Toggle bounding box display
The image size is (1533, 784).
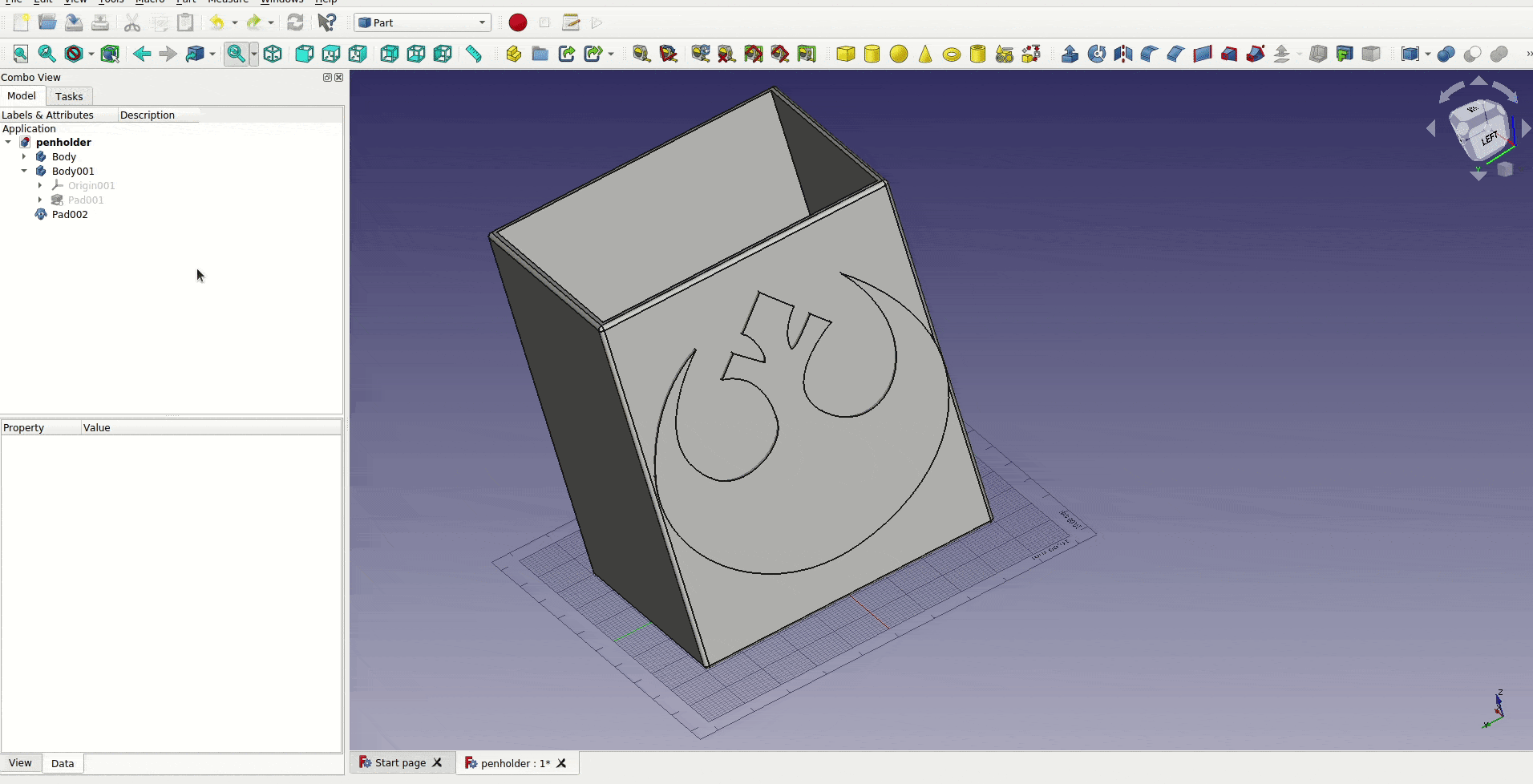click(110, 54)
